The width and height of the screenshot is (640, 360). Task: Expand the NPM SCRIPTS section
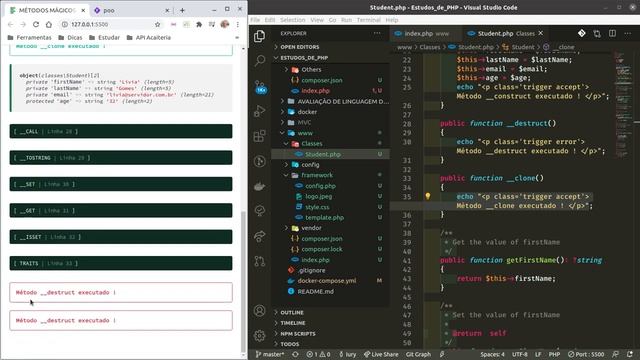point(298,333)
